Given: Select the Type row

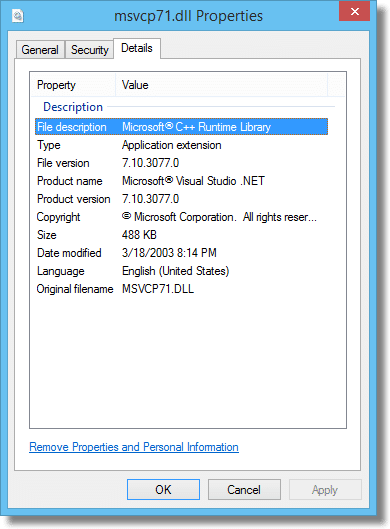Looking at the screenshot, I should coord(181,145).
